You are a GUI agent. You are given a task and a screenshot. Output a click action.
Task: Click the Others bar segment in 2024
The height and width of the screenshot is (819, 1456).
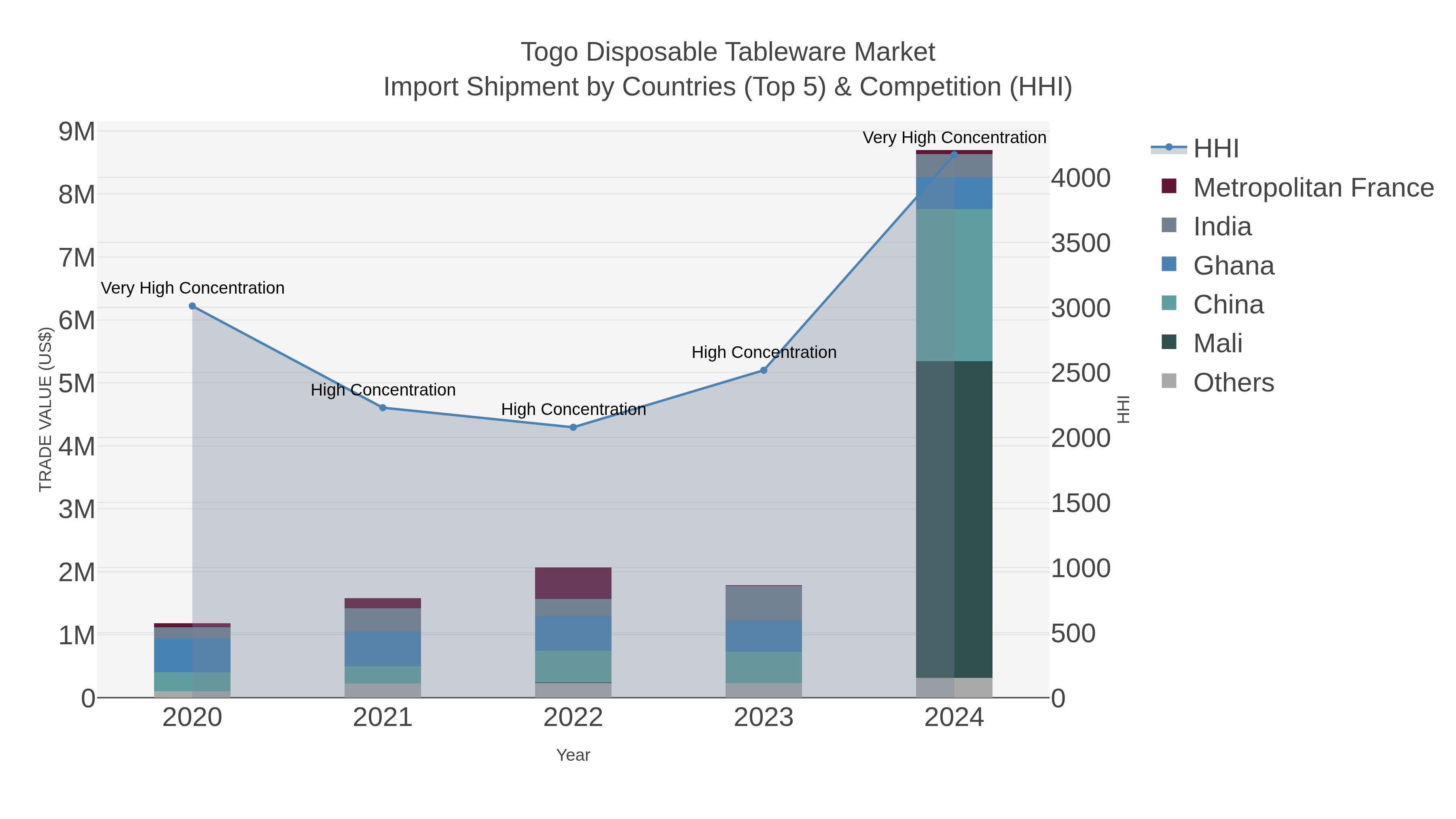coord(954,688)
